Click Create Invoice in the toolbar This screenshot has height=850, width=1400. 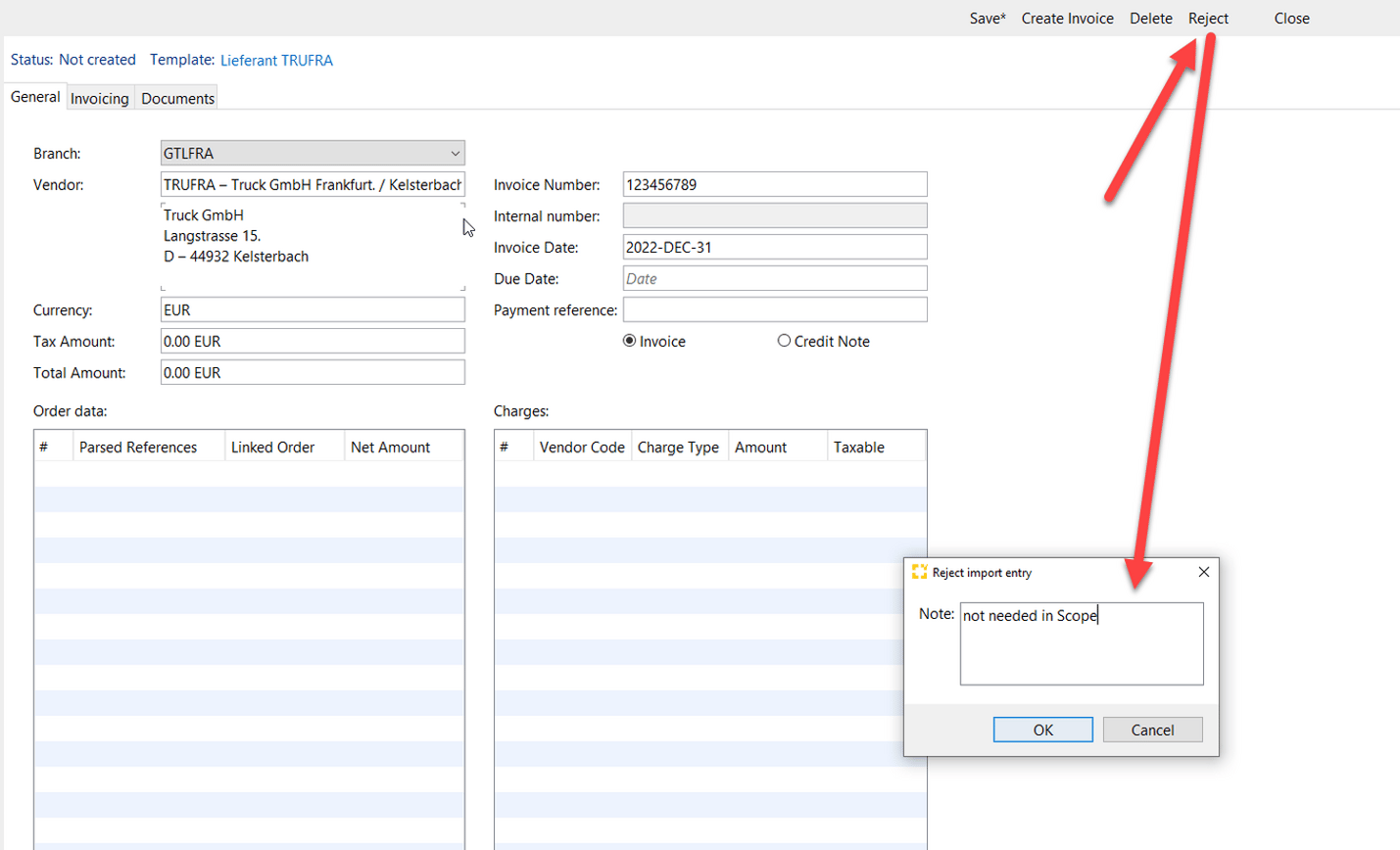(1067, 19)
